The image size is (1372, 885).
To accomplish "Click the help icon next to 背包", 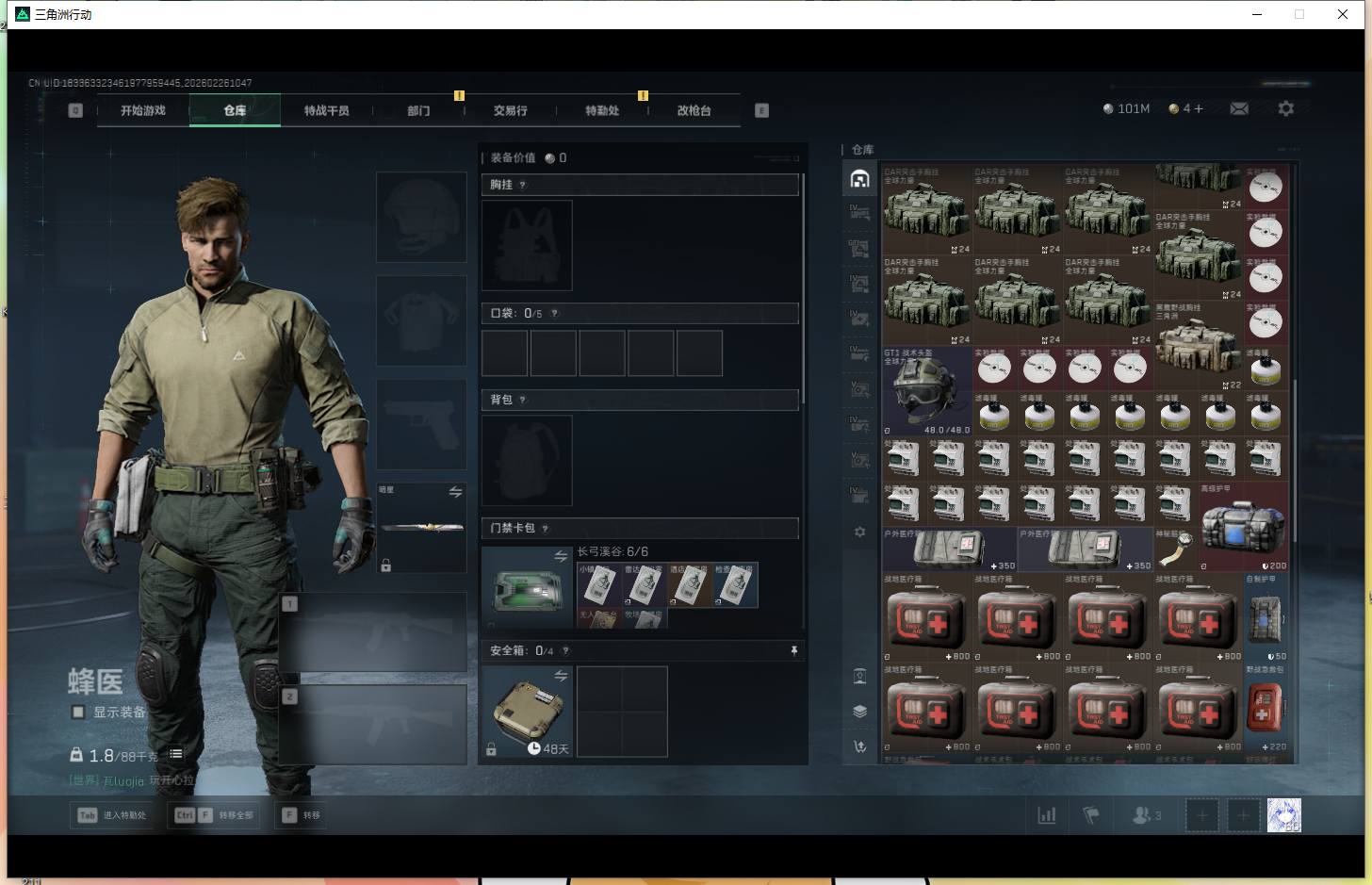I will (522, 400).
